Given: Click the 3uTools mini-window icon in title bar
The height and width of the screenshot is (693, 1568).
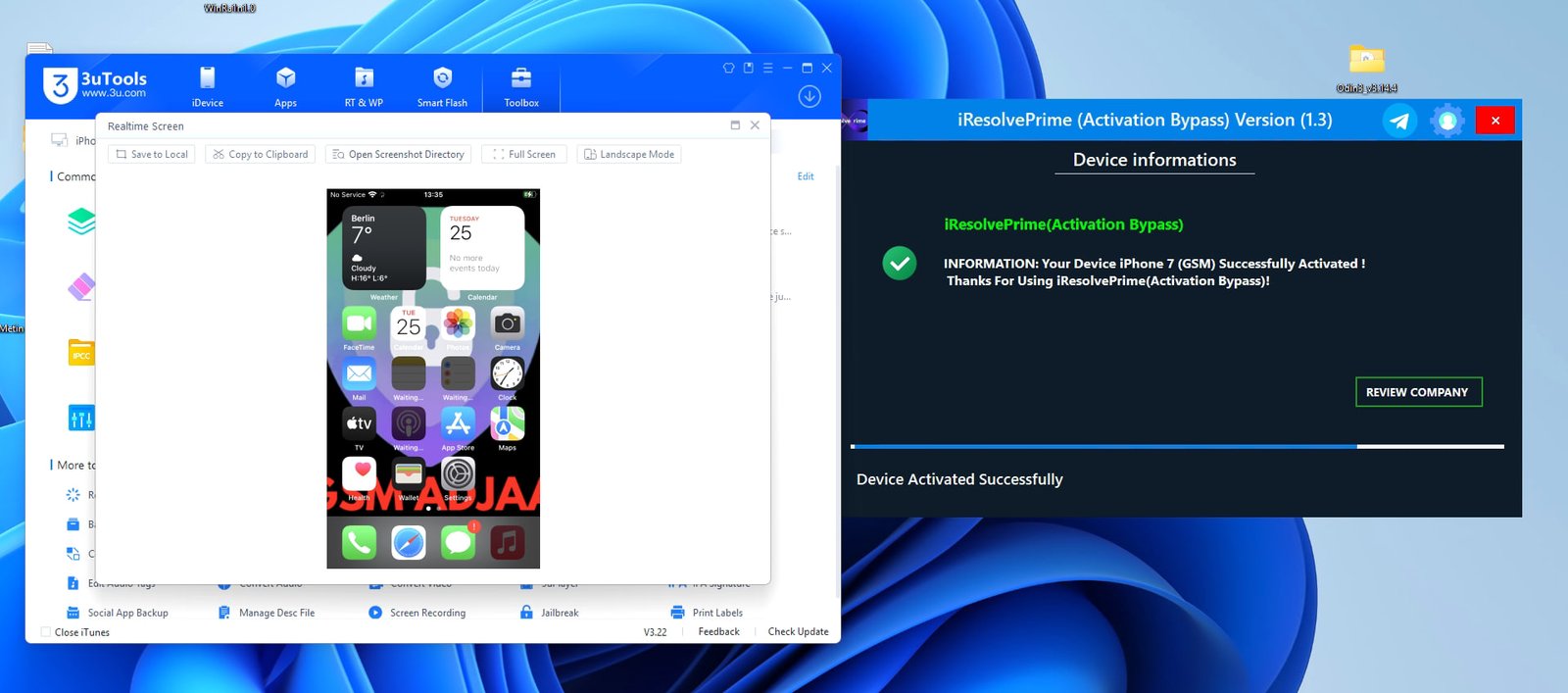Looking at the screenshot, I should [748, 68].
